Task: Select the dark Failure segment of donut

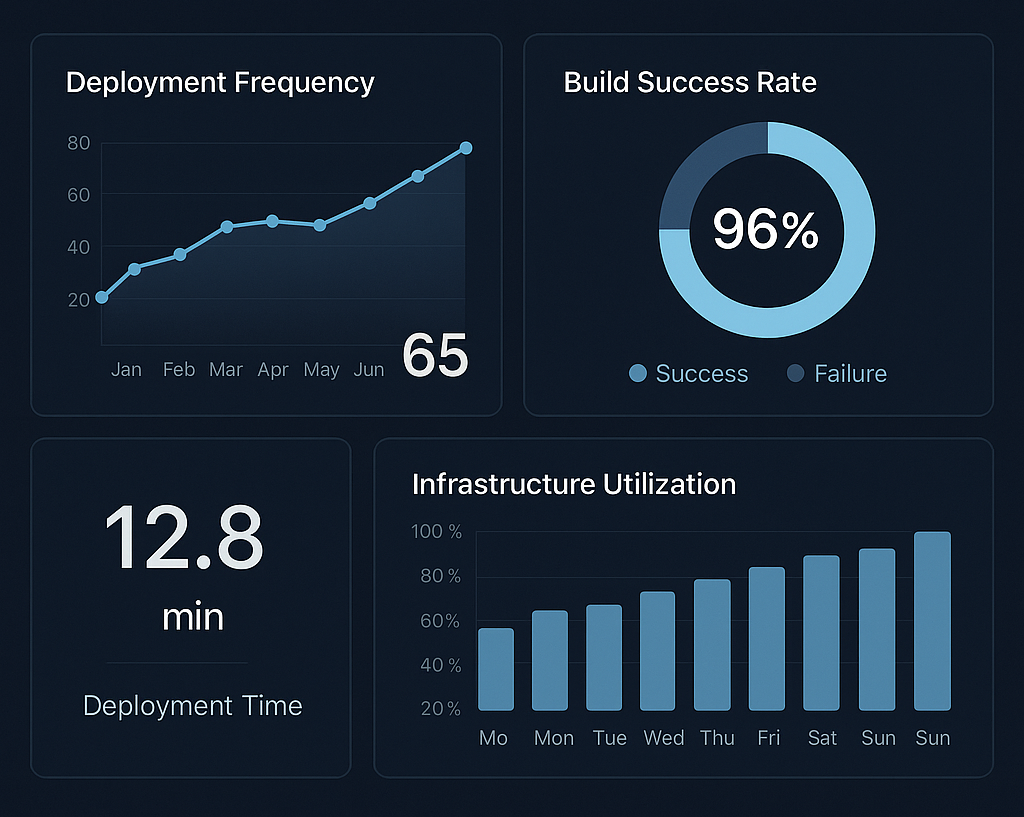Action: [x=698, y=177]
